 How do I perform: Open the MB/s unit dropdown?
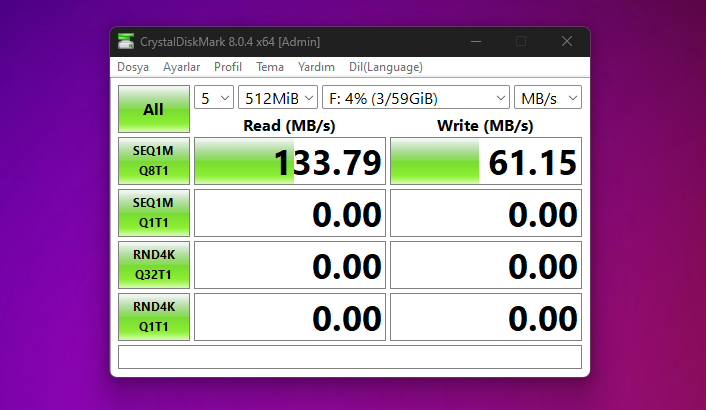coord(548,98)
